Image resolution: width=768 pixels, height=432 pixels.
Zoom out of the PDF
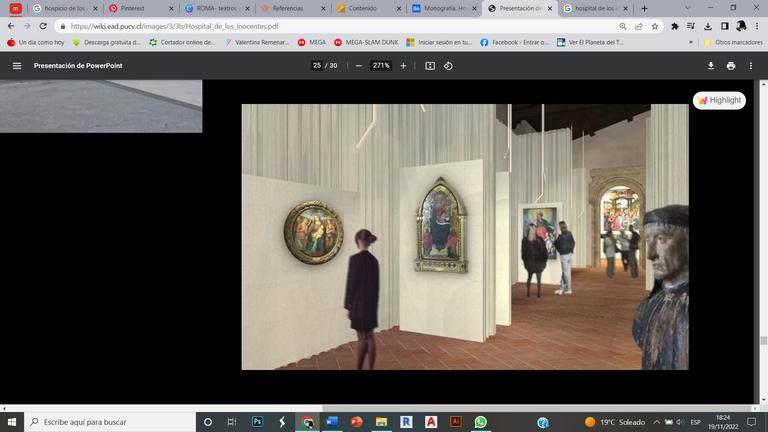click(x=359, y=66)
